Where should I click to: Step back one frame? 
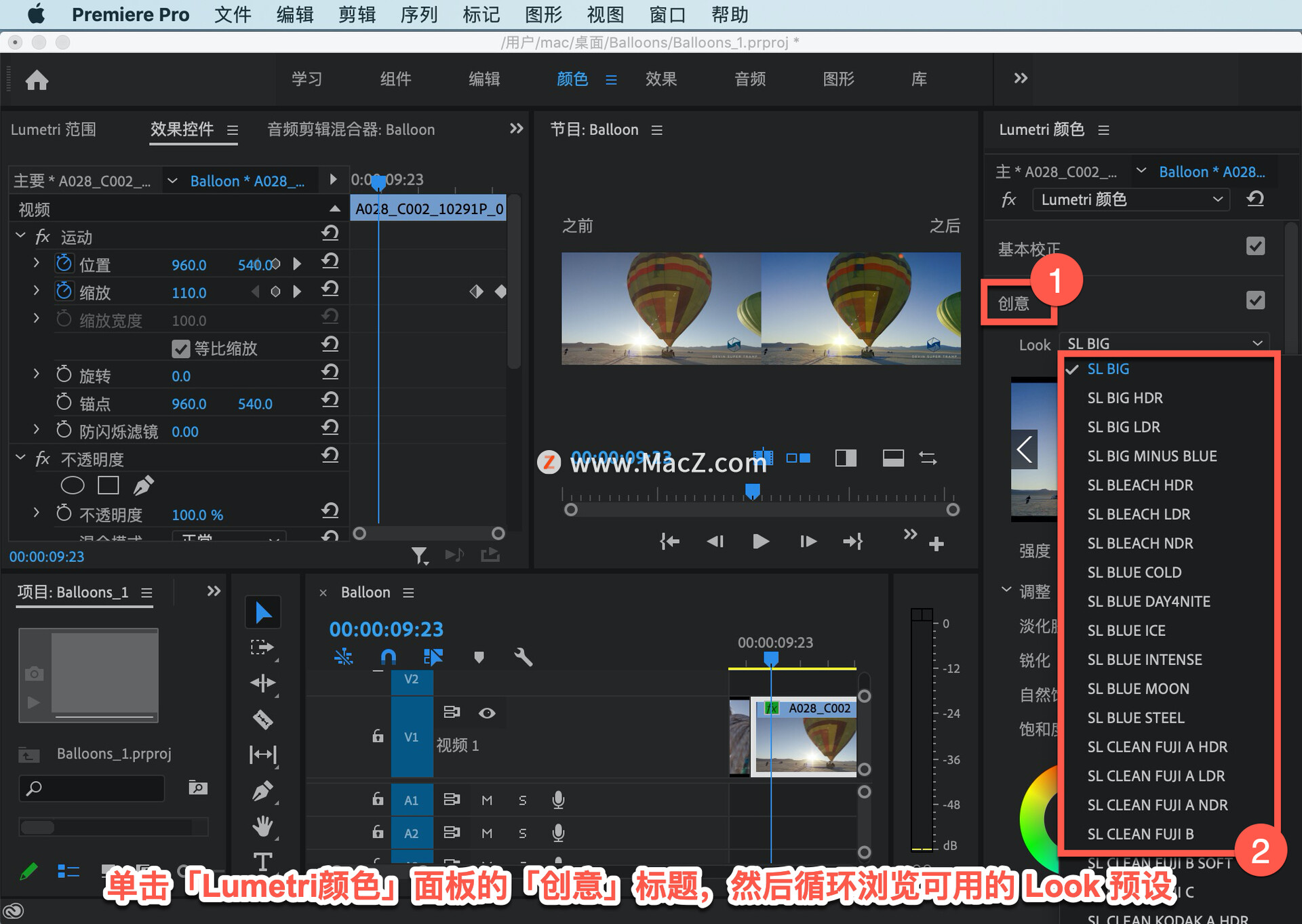tap(715, 541)
